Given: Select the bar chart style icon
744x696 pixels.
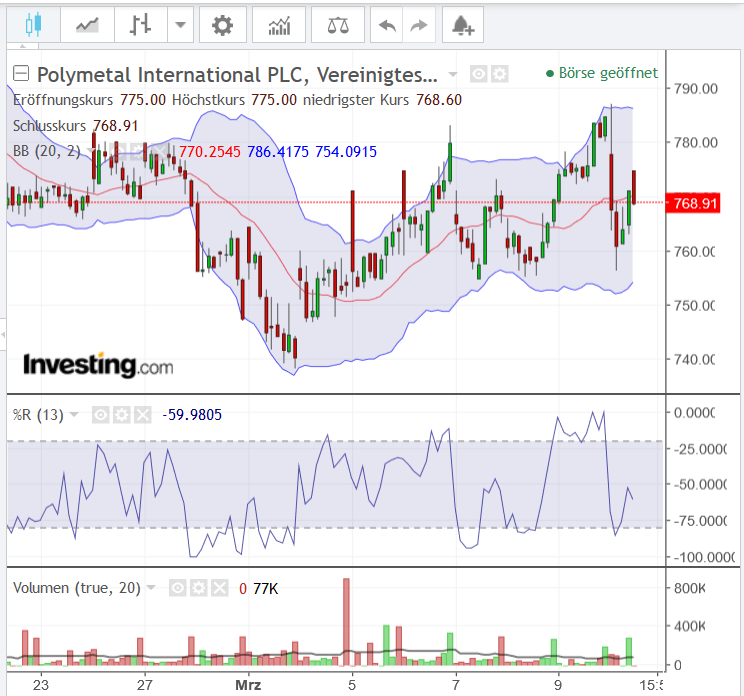Looking at the screenshot, I should pyautogui.click(x=141, y=25).
